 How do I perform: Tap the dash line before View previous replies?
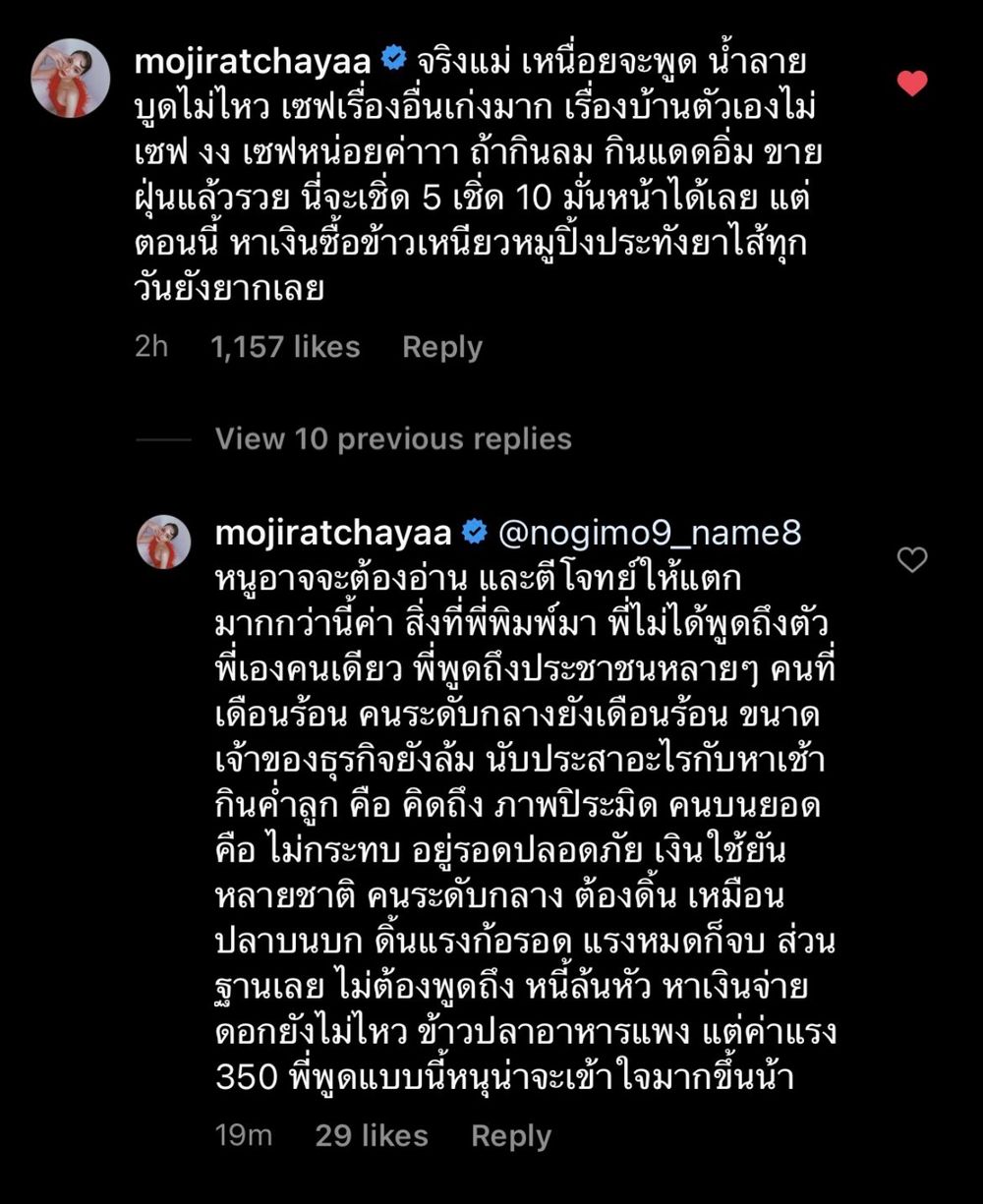(x=163, y=439)
